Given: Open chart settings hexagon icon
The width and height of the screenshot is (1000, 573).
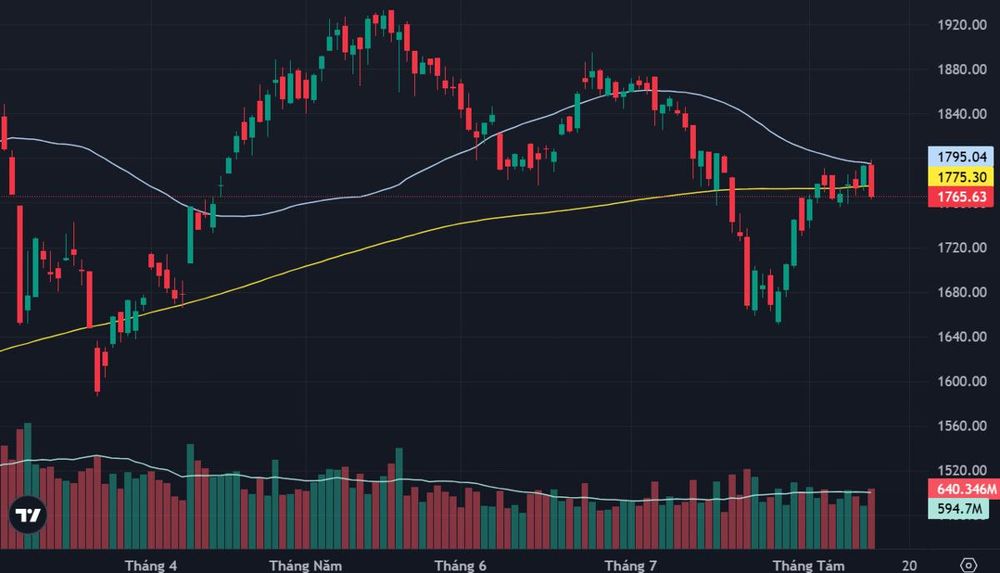Looking at the screenshot, I should [968, 565].
